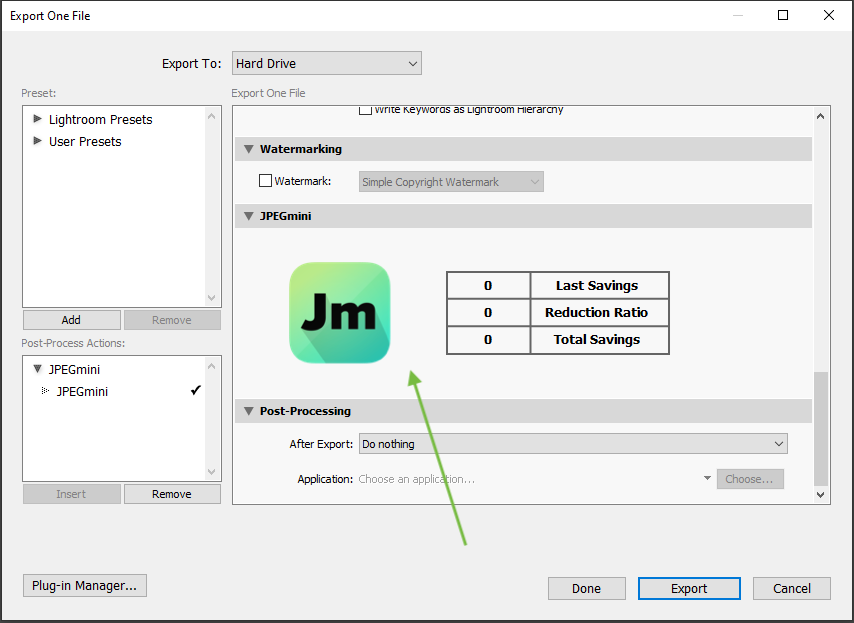
Task: Click the Insert button
Action: pyautogui.click(x=71, y=494)
